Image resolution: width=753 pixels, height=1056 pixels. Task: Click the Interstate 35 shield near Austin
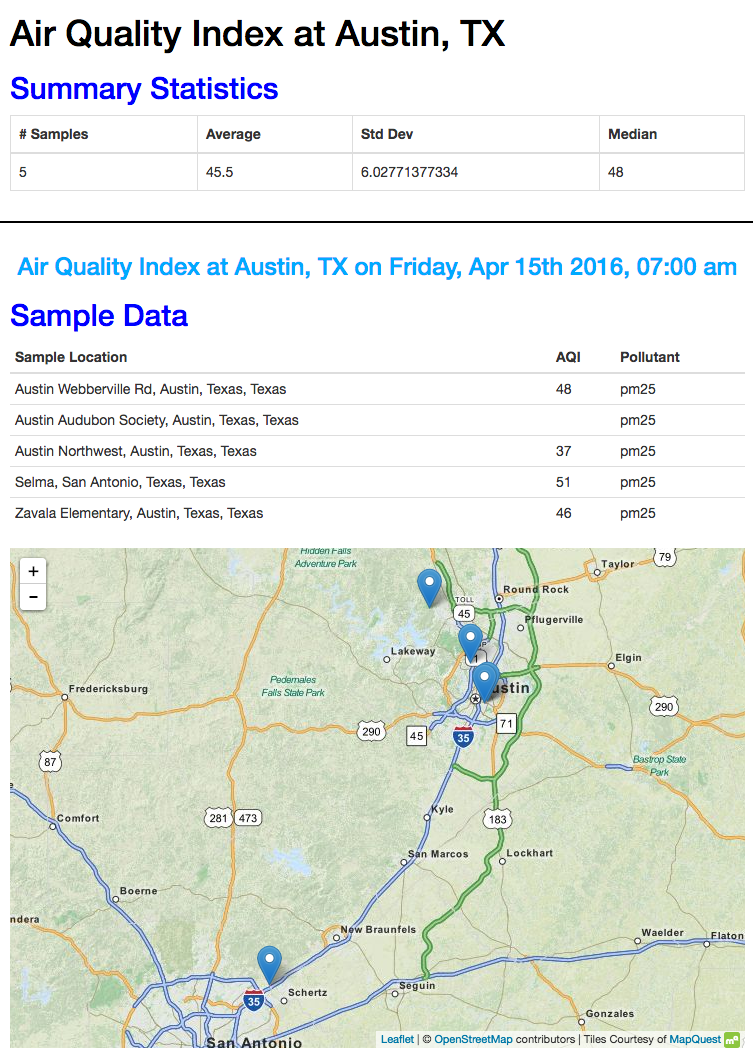[x=463, y=736]
